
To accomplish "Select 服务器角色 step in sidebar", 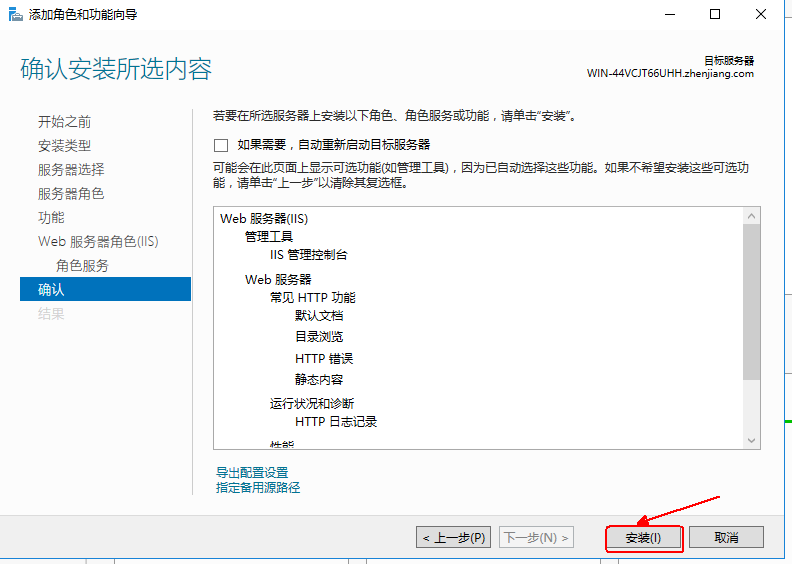I will click(x=71, y=194).
